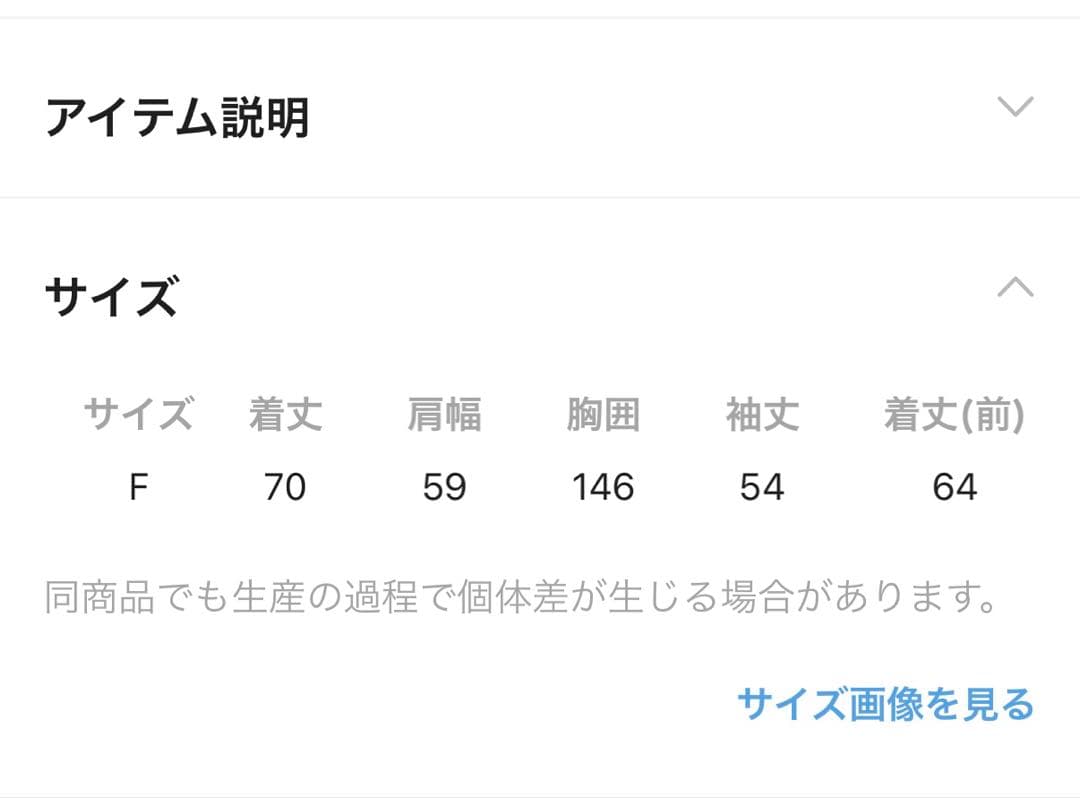The image size is (1080, 798).
Task: Expand the アイテム説明 section chevron
Action: [1015, 107]
